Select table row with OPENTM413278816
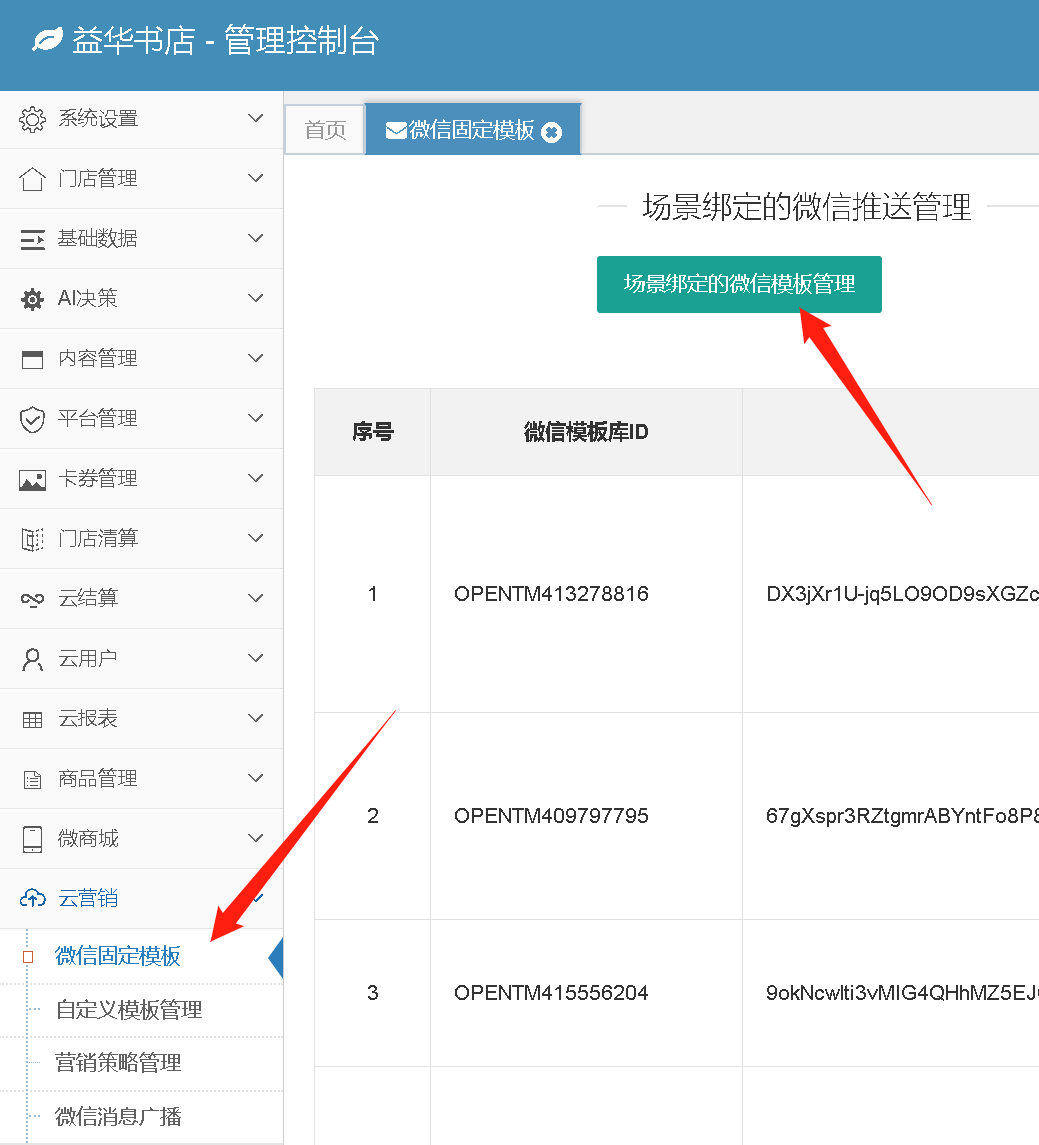1039x1145 pixels. click(551, 594)
